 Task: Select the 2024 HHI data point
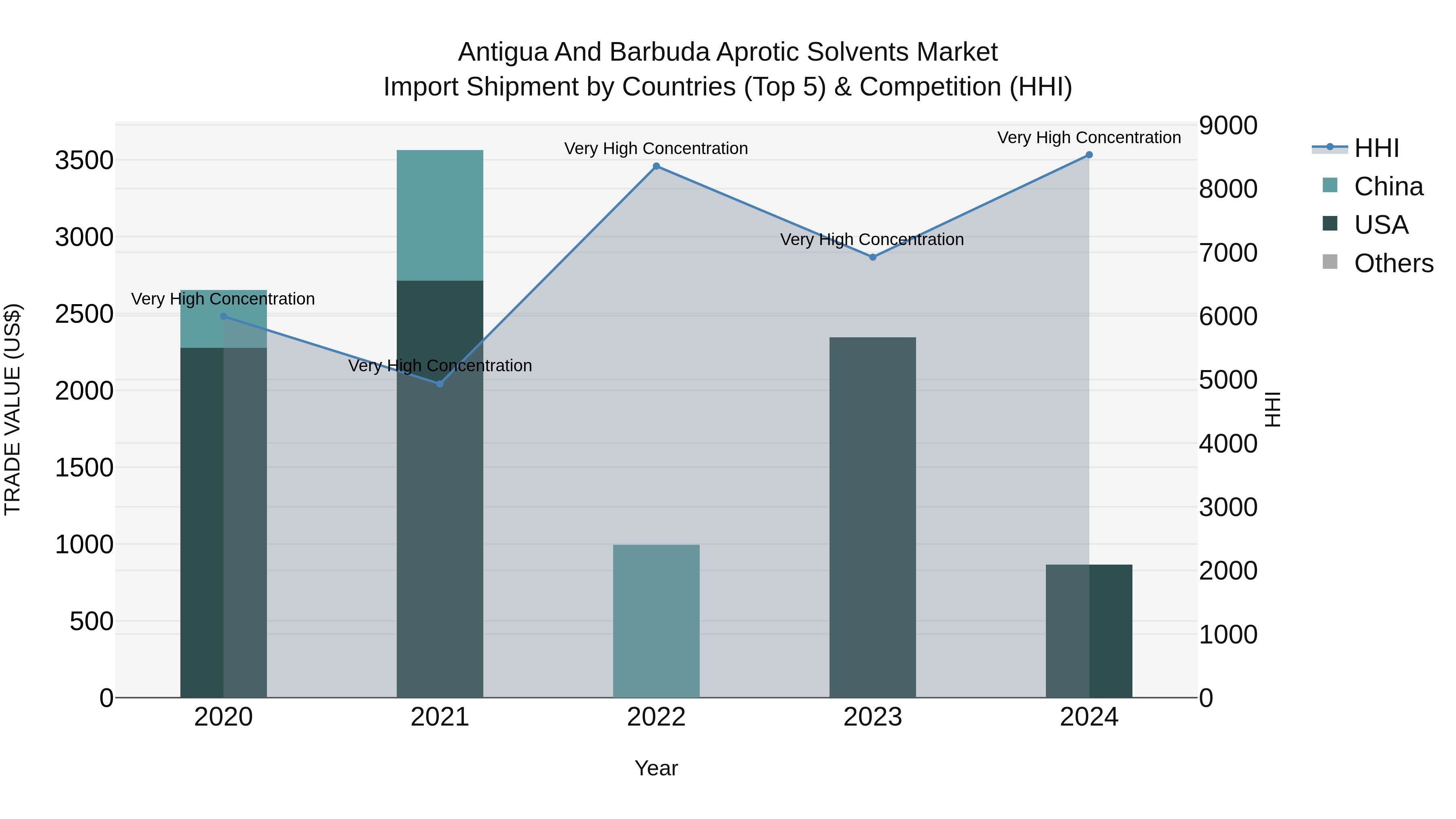tap(1089, 155)
